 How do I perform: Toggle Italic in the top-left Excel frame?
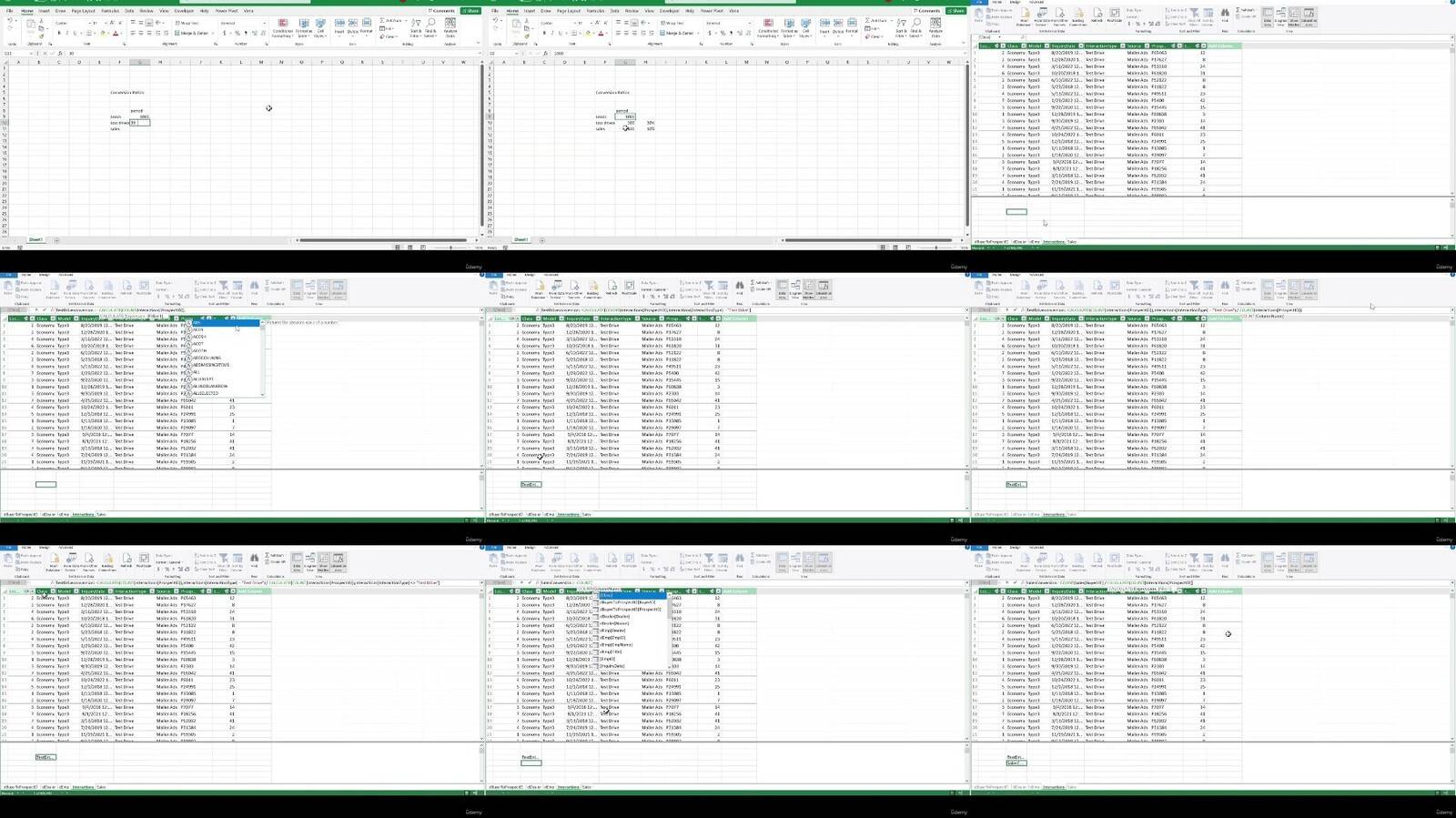(66, 33)
